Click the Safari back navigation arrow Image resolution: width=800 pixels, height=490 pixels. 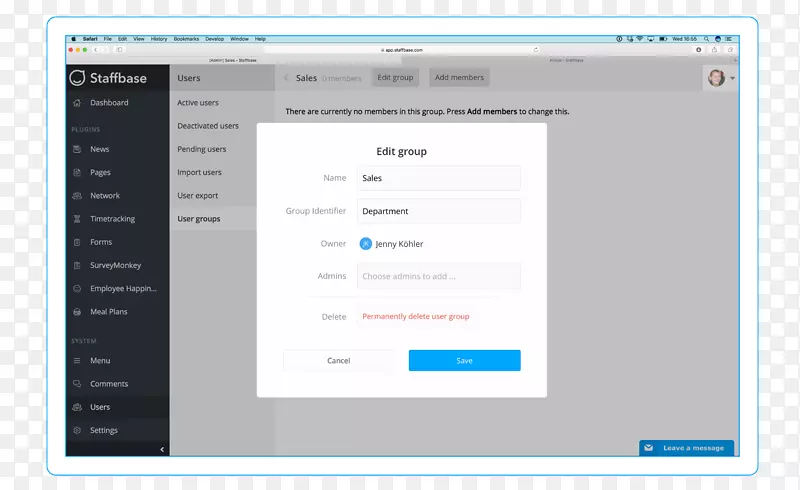pyautogui.click(x=95, y=50)
